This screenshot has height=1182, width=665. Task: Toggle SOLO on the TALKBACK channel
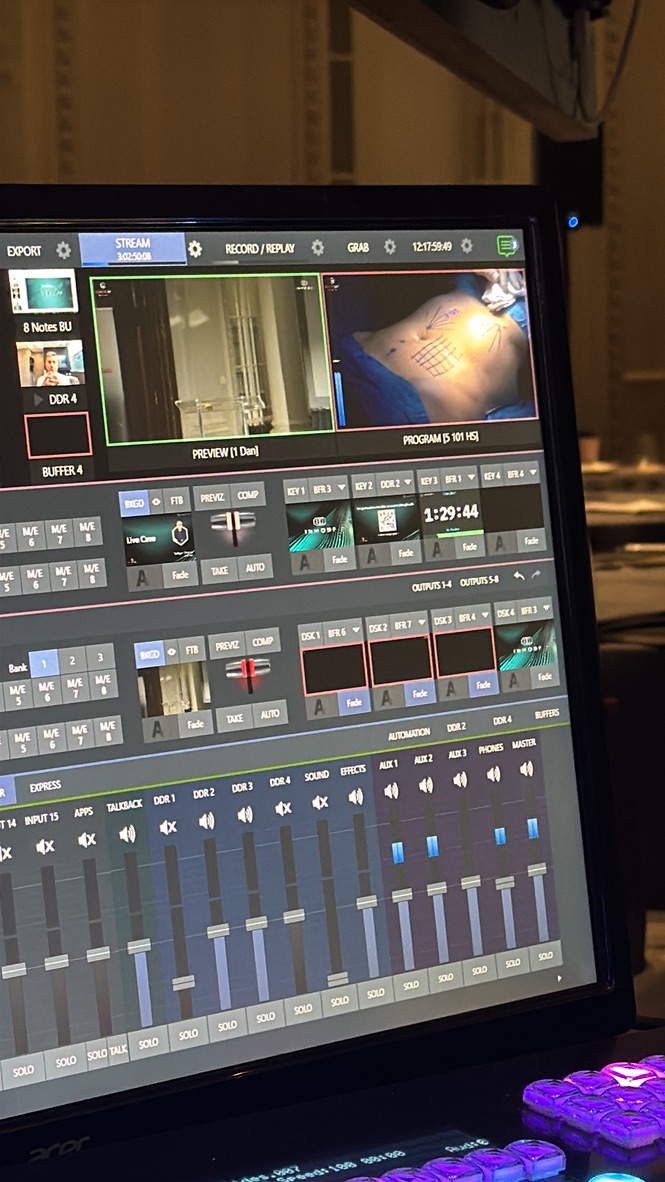148,1043
